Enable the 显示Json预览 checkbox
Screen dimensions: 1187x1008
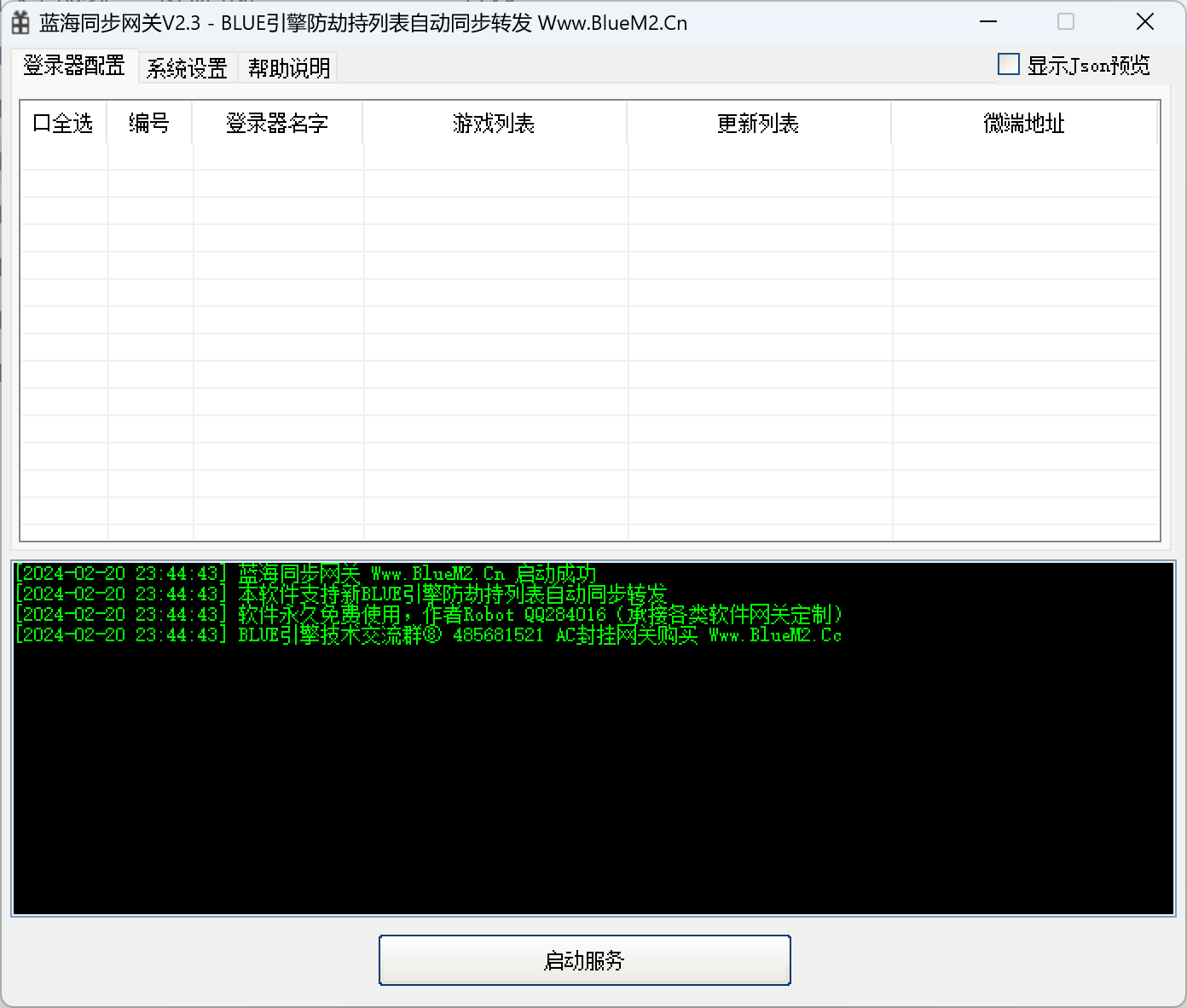tap(1008, 63)
